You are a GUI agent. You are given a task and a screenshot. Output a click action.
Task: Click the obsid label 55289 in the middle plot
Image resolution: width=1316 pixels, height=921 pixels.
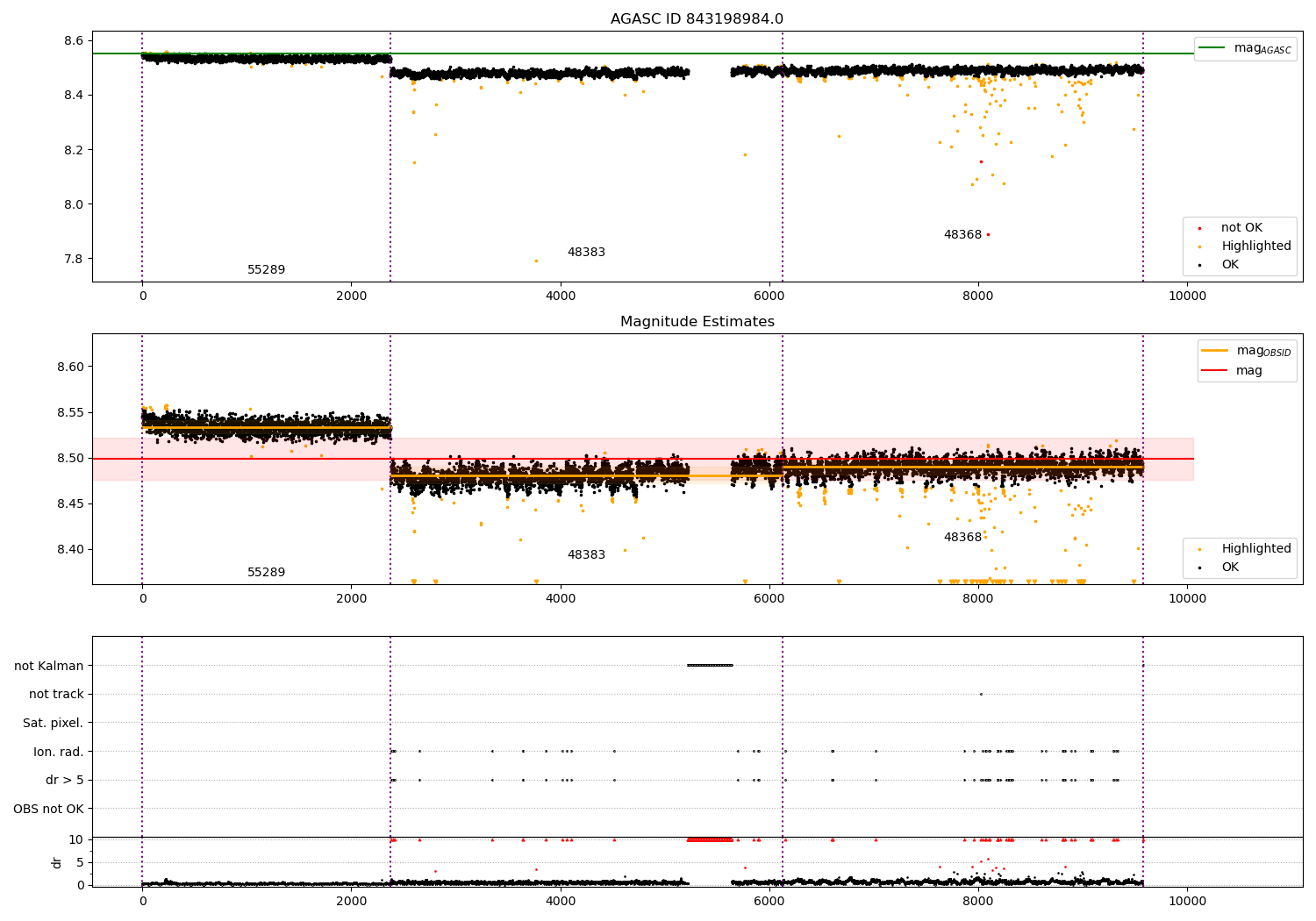click(x=266, y=573)
